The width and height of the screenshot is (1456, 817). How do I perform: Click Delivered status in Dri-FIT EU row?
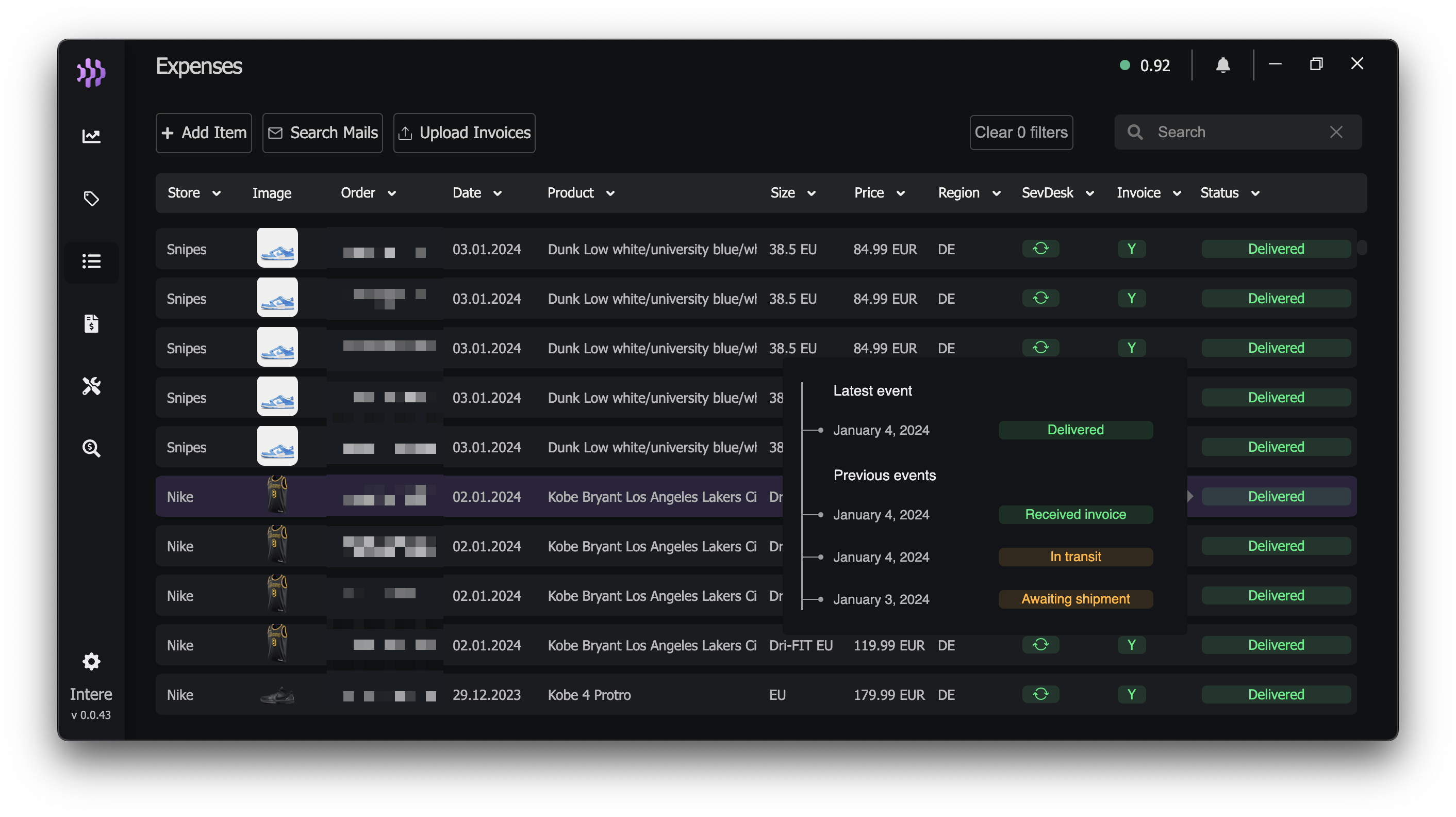coord(1276,645)
